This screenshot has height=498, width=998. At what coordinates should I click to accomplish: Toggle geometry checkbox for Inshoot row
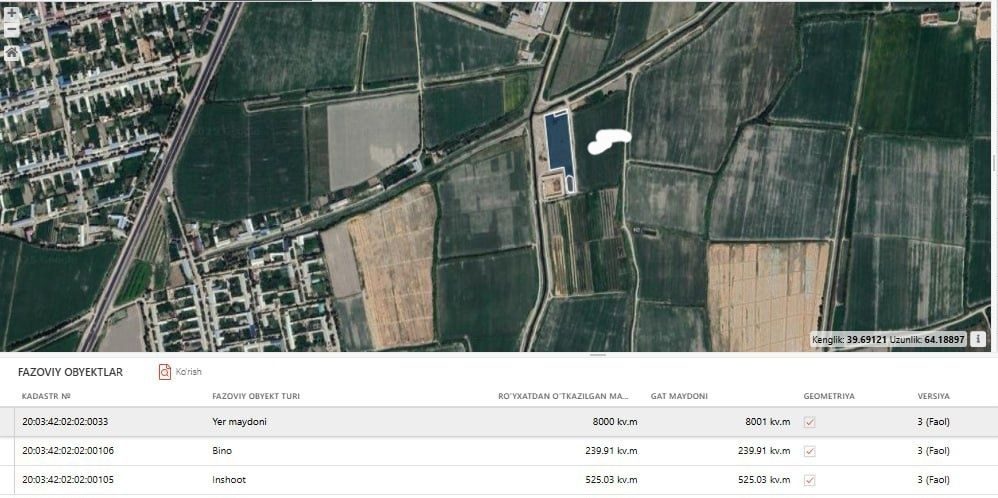(x=810, y=480)
